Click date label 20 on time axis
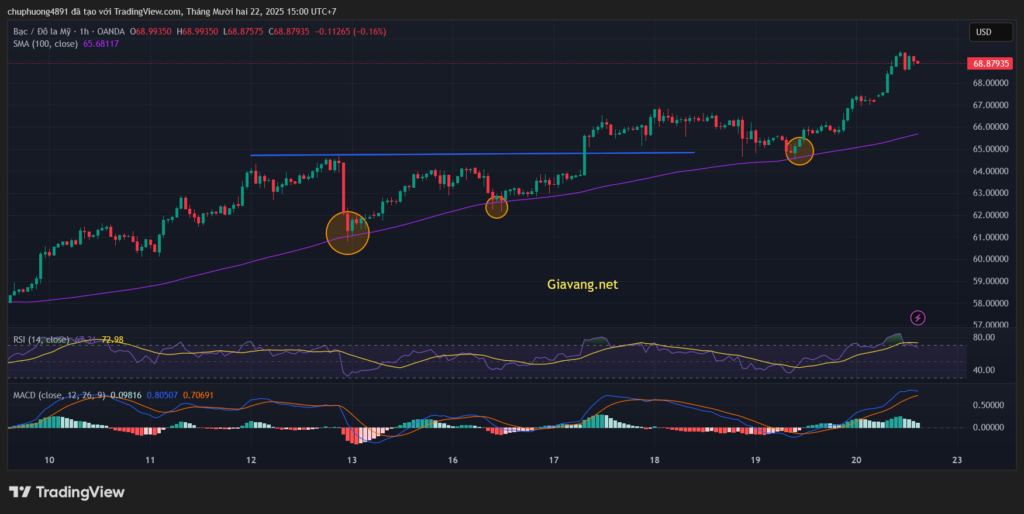 [856, 460]
